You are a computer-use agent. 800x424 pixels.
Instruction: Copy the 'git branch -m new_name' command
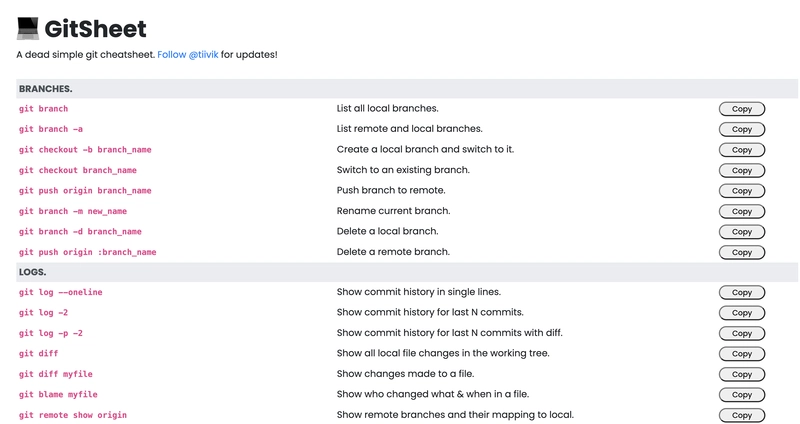click(742, 211)
